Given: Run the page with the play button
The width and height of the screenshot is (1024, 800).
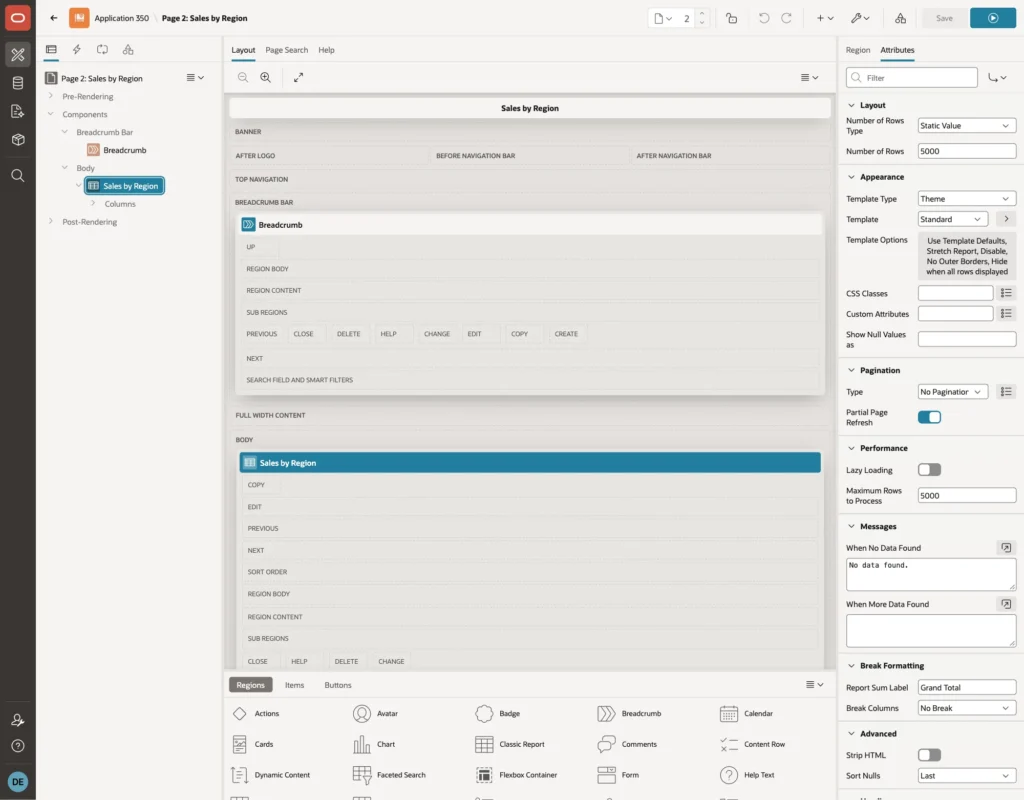Looking at the screenshot, I should pyautogui.click(x=993, y=18).
